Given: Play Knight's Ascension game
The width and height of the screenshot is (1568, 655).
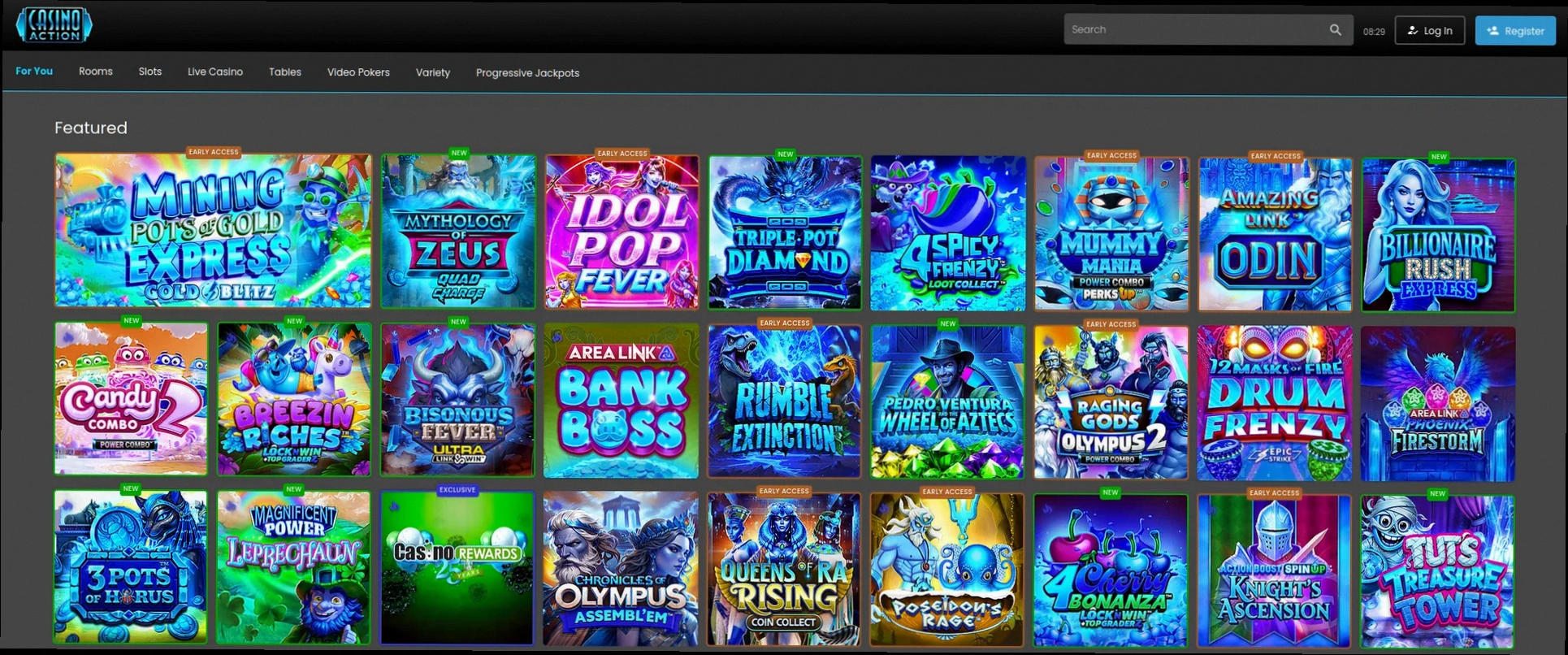Looking at the screenshot, I should (x=1274, y=571).
